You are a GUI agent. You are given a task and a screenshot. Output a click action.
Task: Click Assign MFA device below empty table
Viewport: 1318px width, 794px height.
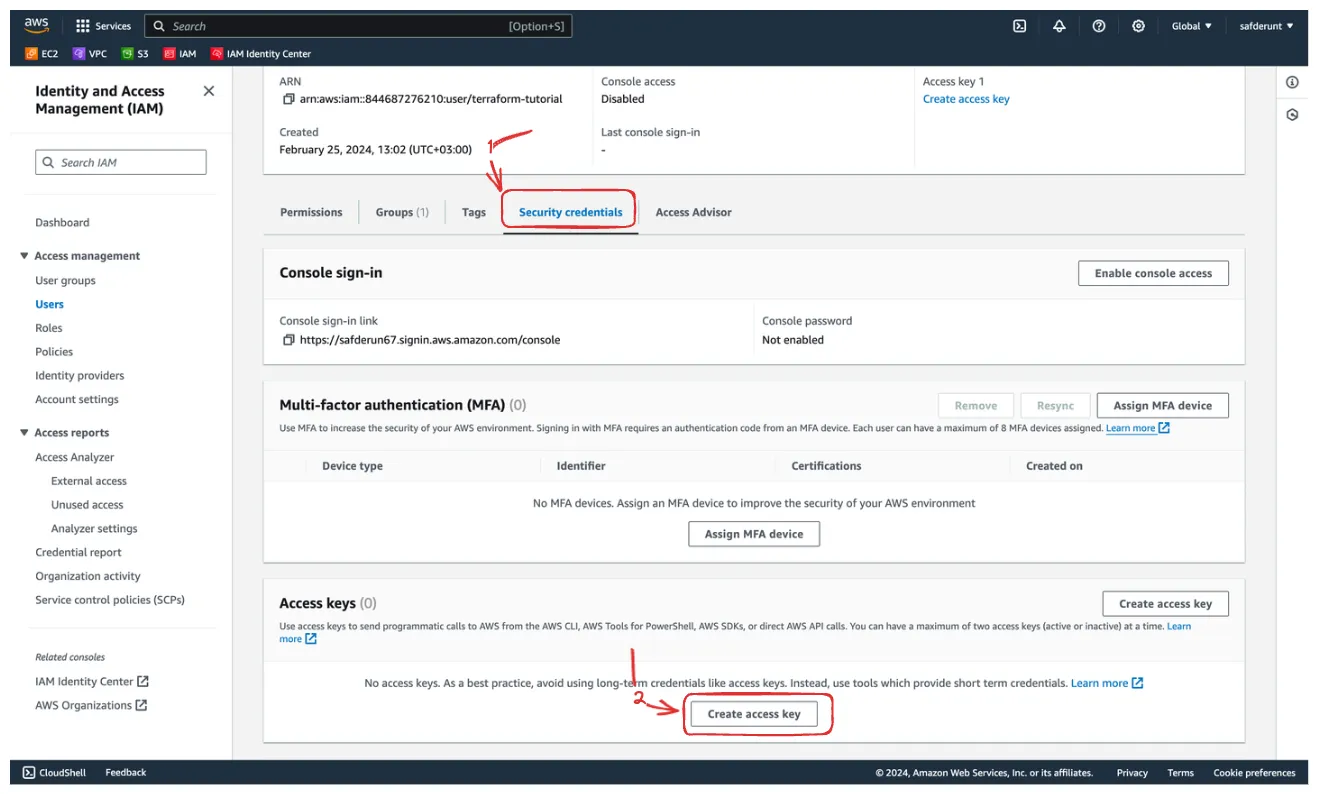point(754,534)
